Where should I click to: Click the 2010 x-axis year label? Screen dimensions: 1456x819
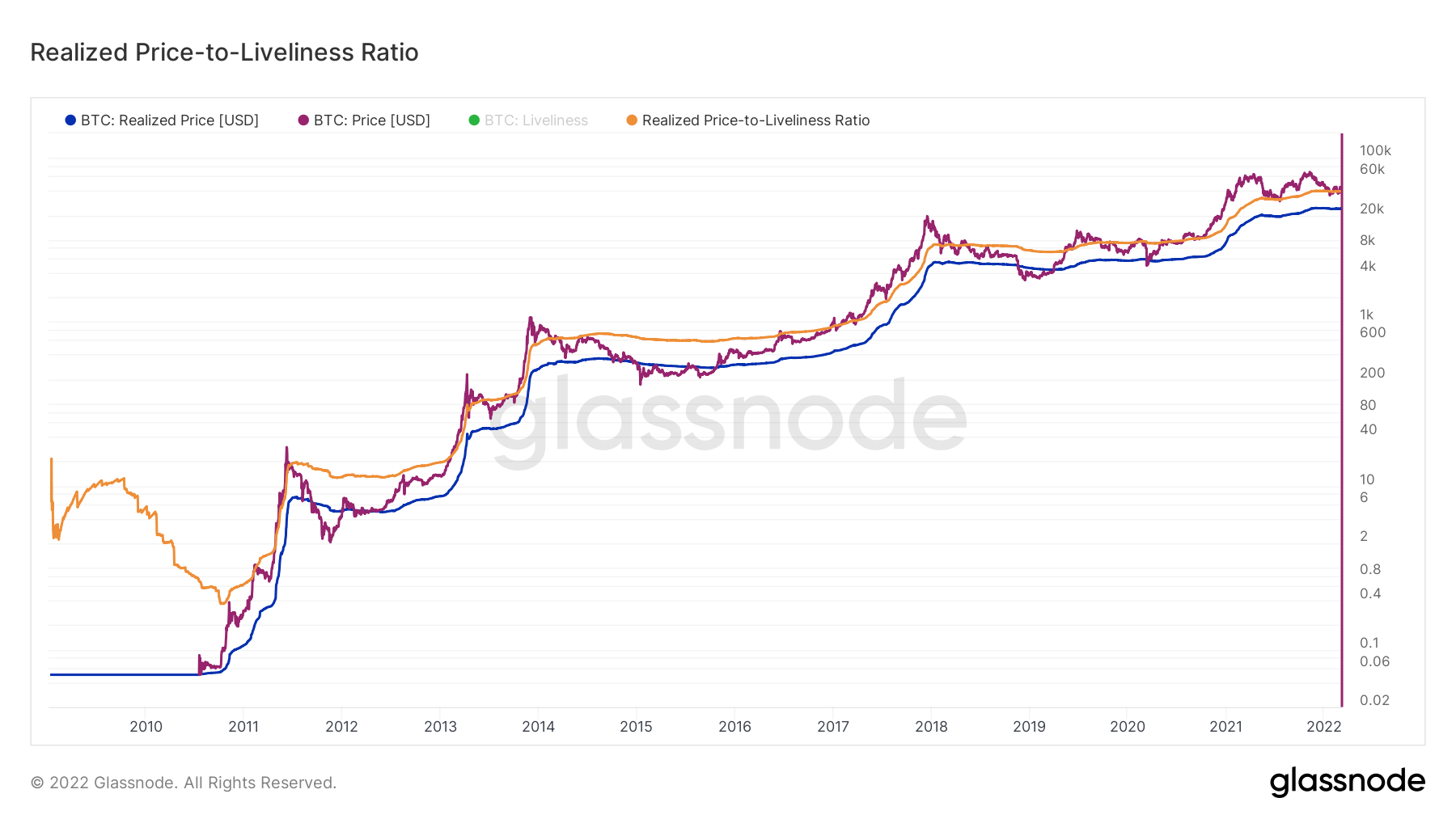pos(146,727)
